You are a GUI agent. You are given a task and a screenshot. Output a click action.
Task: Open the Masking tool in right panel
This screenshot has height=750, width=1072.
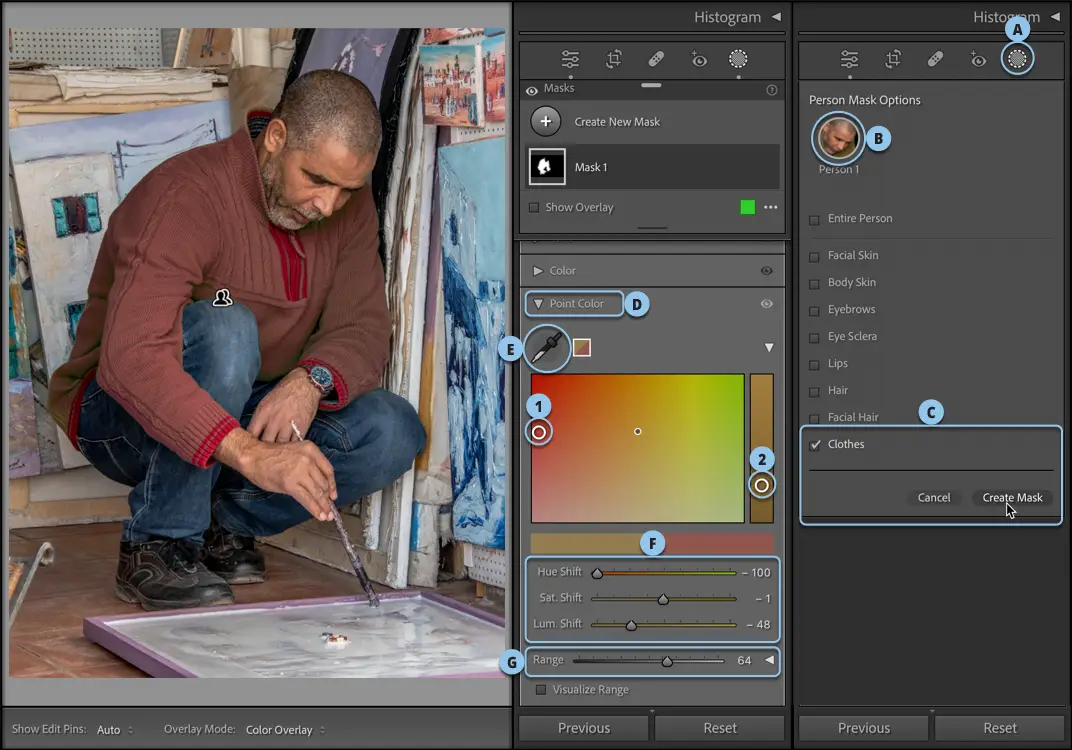tap(1017, 59)
